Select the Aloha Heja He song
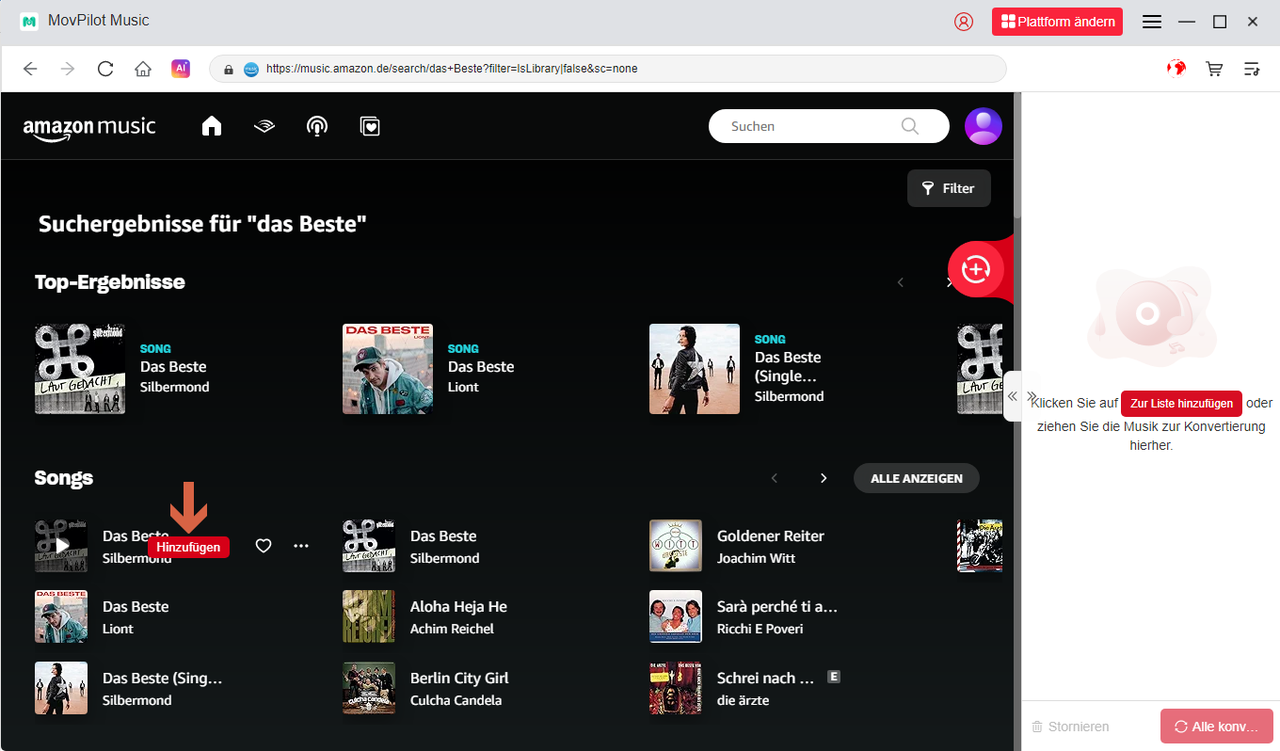 coord(459,607)
